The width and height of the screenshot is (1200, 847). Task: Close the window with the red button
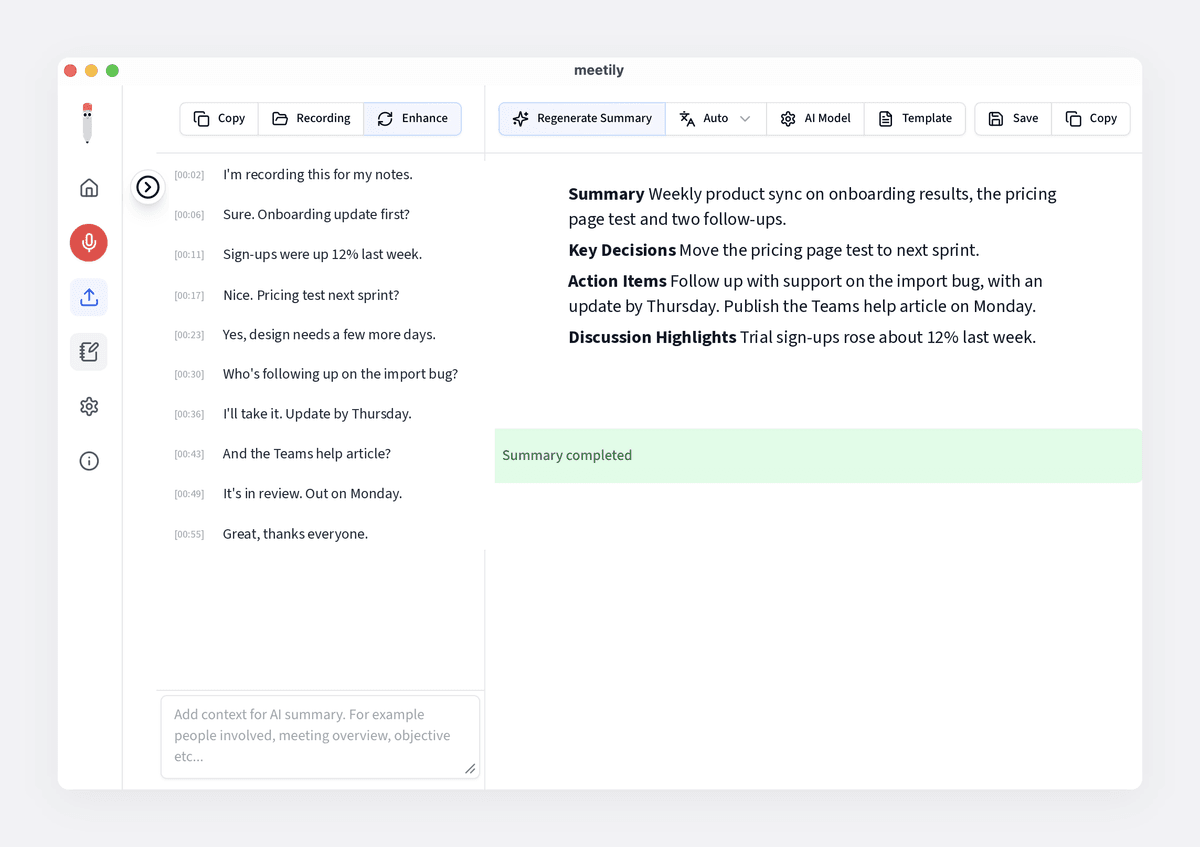70,70
